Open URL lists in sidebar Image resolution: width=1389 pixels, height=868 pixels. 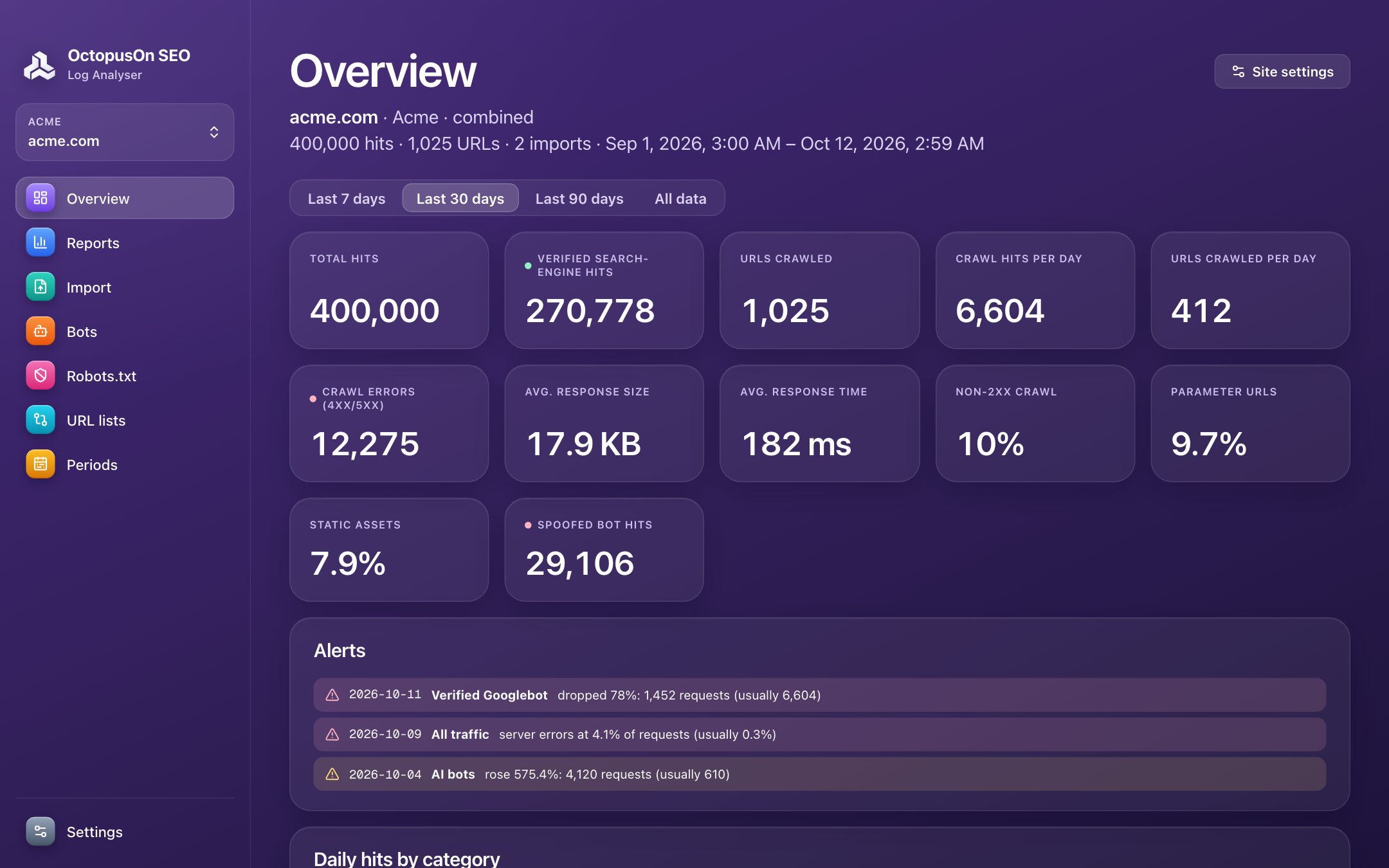(x=125, y=420)
